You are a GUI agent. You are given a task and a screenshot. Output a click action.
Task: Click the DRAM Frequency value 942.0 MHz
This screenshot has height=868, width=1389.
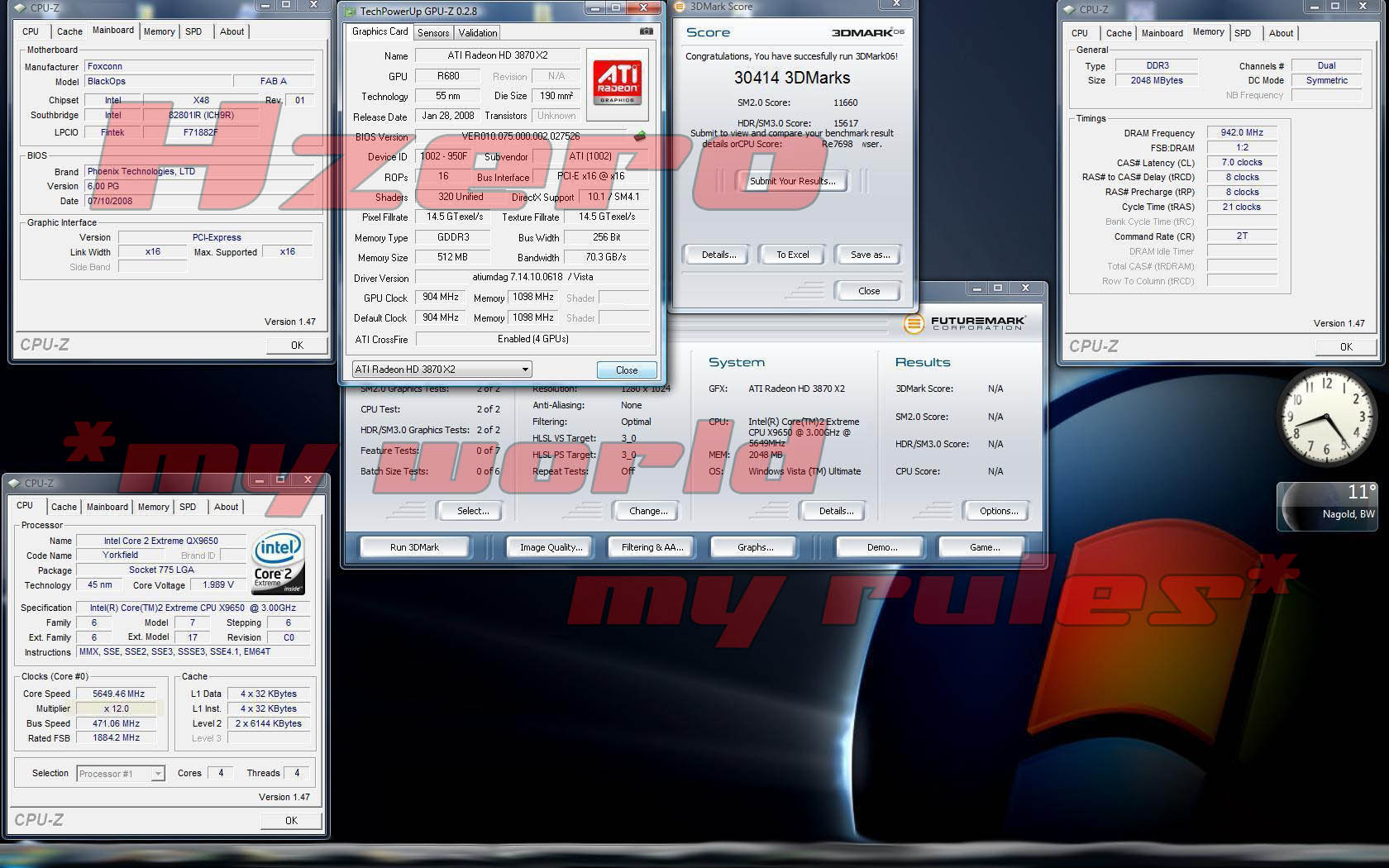click(x=1242, y=132)
